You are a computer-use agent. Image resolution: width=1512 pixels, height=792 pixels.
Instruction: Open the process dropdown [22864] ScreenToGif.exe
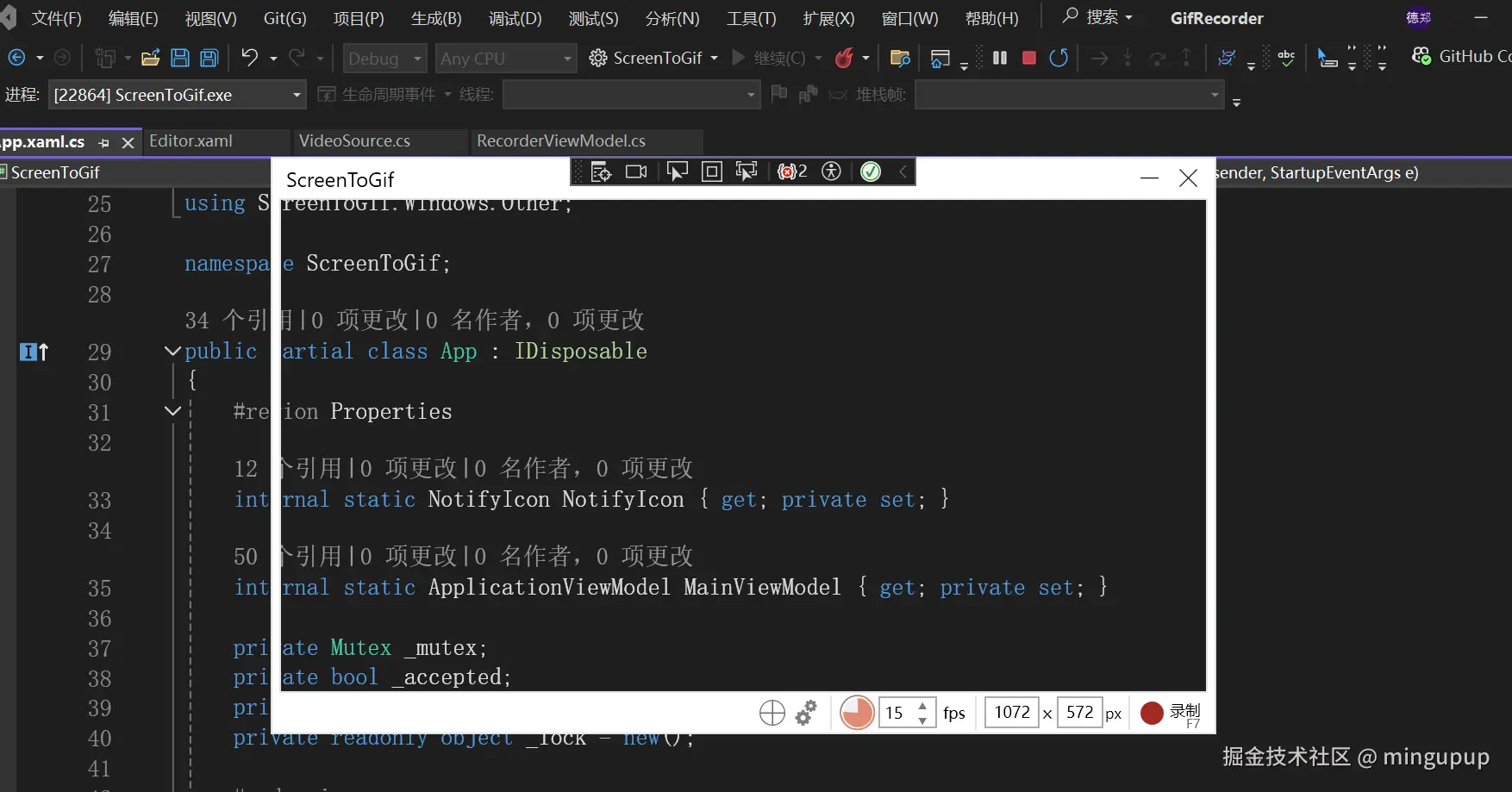[x=178, y=95]
